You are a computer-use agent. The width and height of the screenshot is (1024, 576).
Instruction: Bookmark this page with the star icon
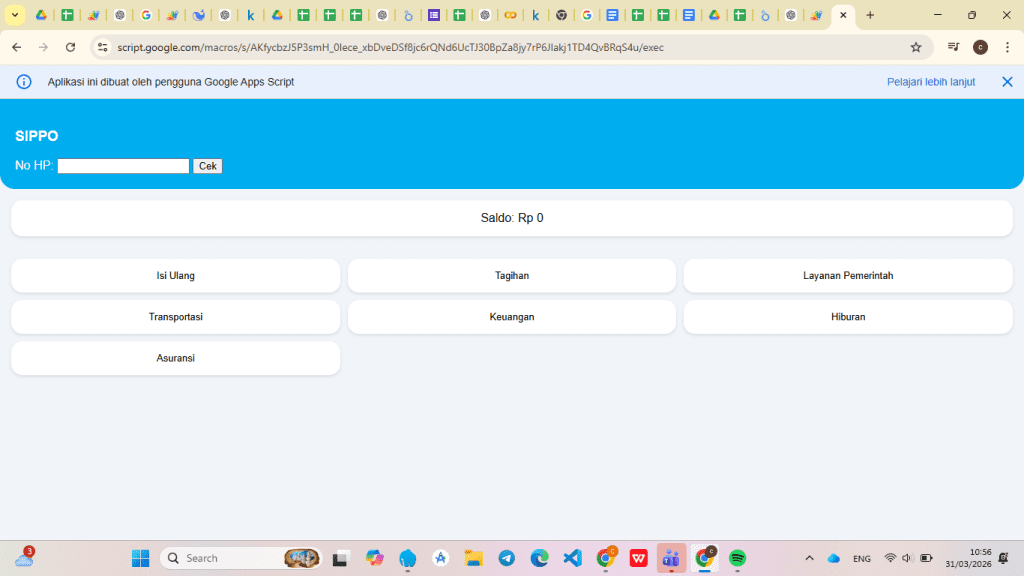(915, 47)
